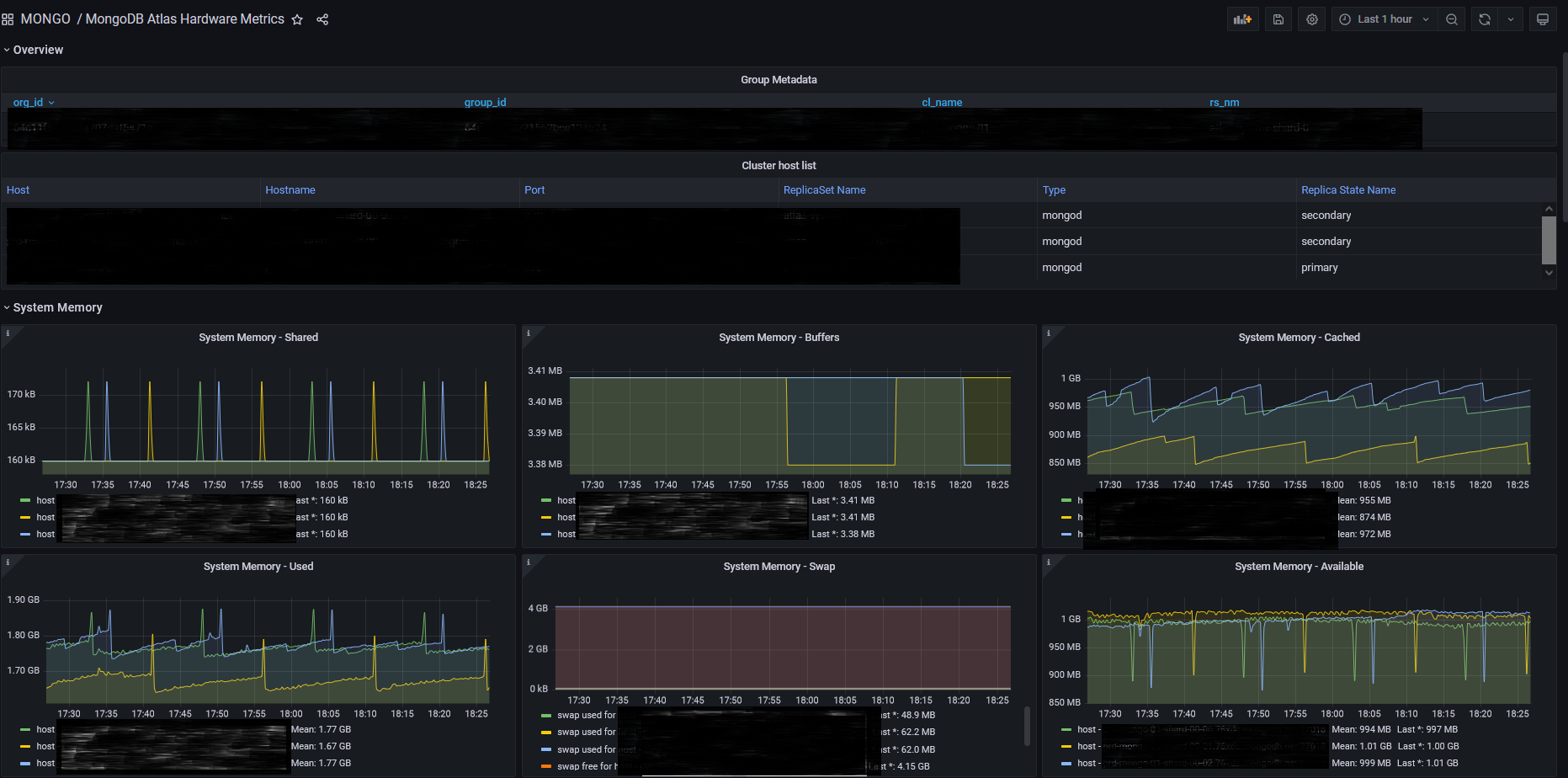The height and width of the screenshot is (778, 1568).
Task: Toggle 'swap free for' series in Swap legend
Action: coord(586,766)
